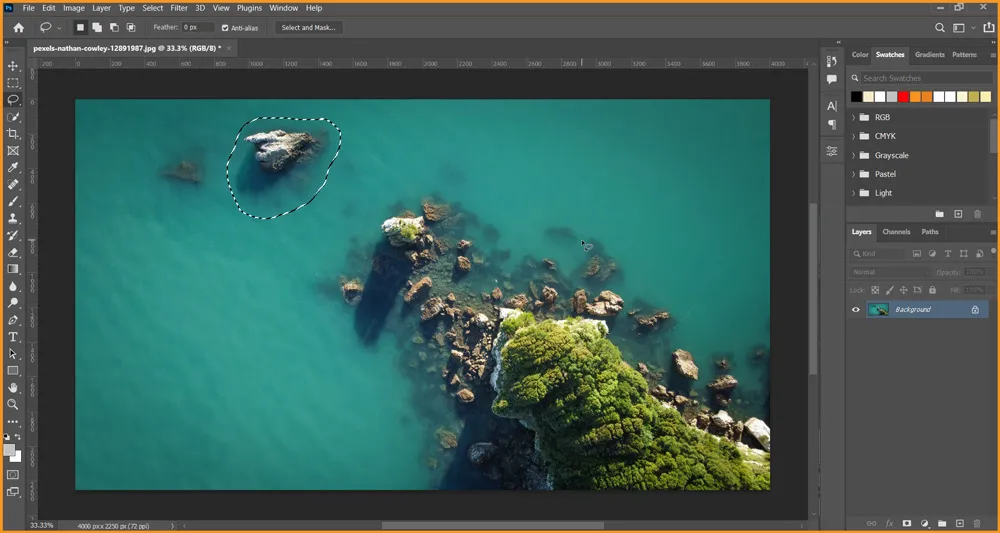Hide the Background layer with the eye icon

pyautogui.click(x=856, y=310)
